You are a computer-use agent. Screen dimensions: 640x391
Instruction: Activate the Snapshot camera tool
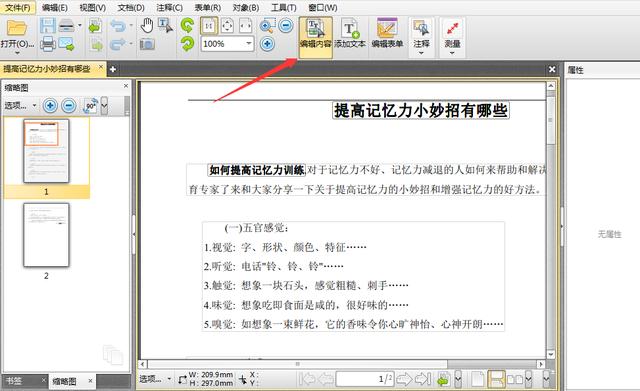[147, 44]
